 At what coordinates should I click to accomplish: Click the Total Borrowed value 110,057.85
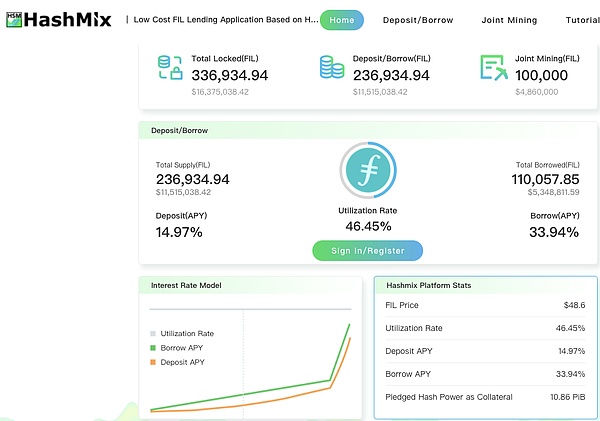pyautogui.click(x=540, y=178)
